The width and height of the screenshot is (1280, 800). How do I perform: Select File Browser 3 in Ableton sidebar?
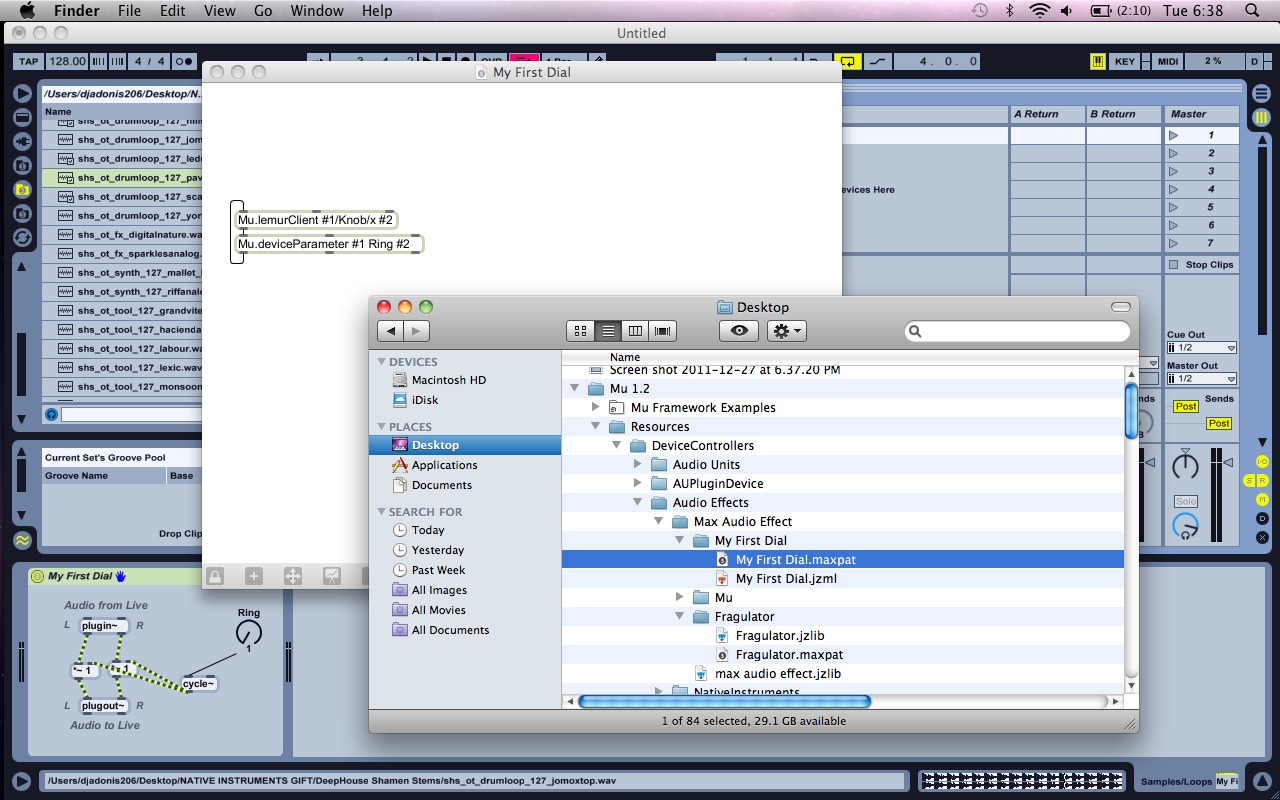point(22,213)
